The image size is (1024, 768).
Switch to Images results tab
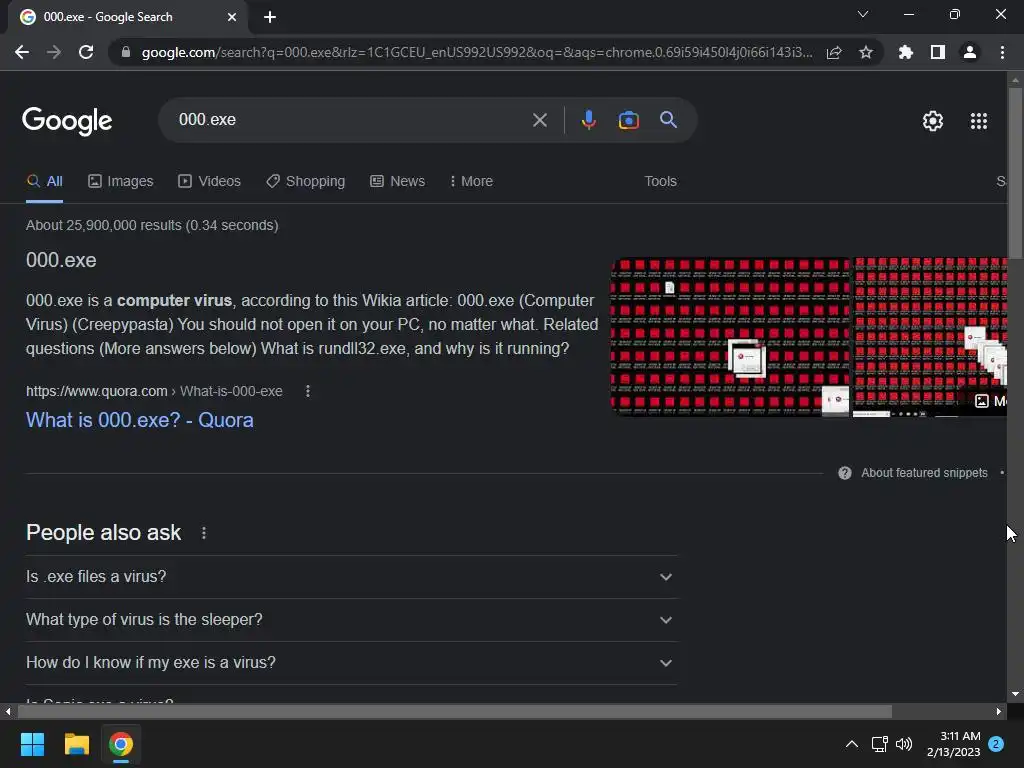click(x=121, y=182)
